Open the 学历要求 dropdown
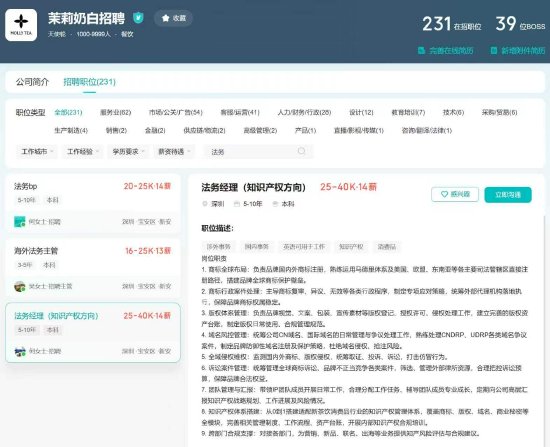The image size is (550, 447). pyautogui.click(x=128, y=152)
